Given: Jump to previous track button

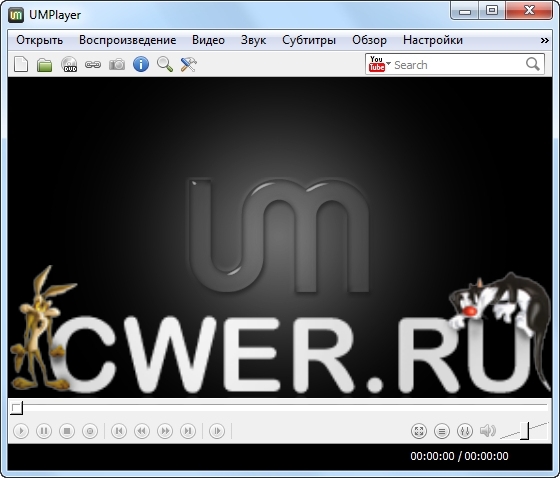Looking at the screenshot, I should coord(119,431).
